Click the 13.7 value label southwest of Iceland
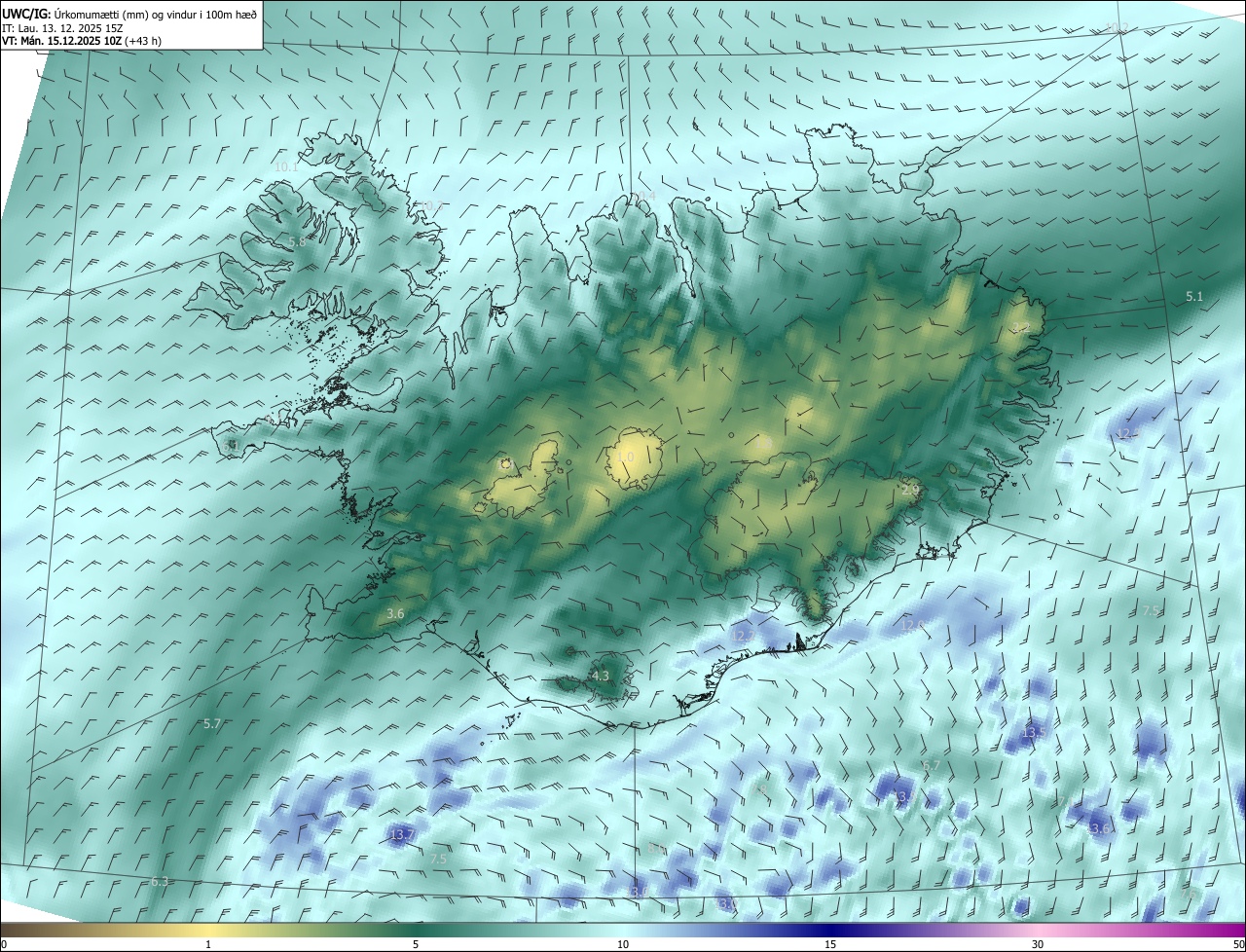The width and height of the screenshot is (1246, 952). pyautogui.click(x=402, y=835)
